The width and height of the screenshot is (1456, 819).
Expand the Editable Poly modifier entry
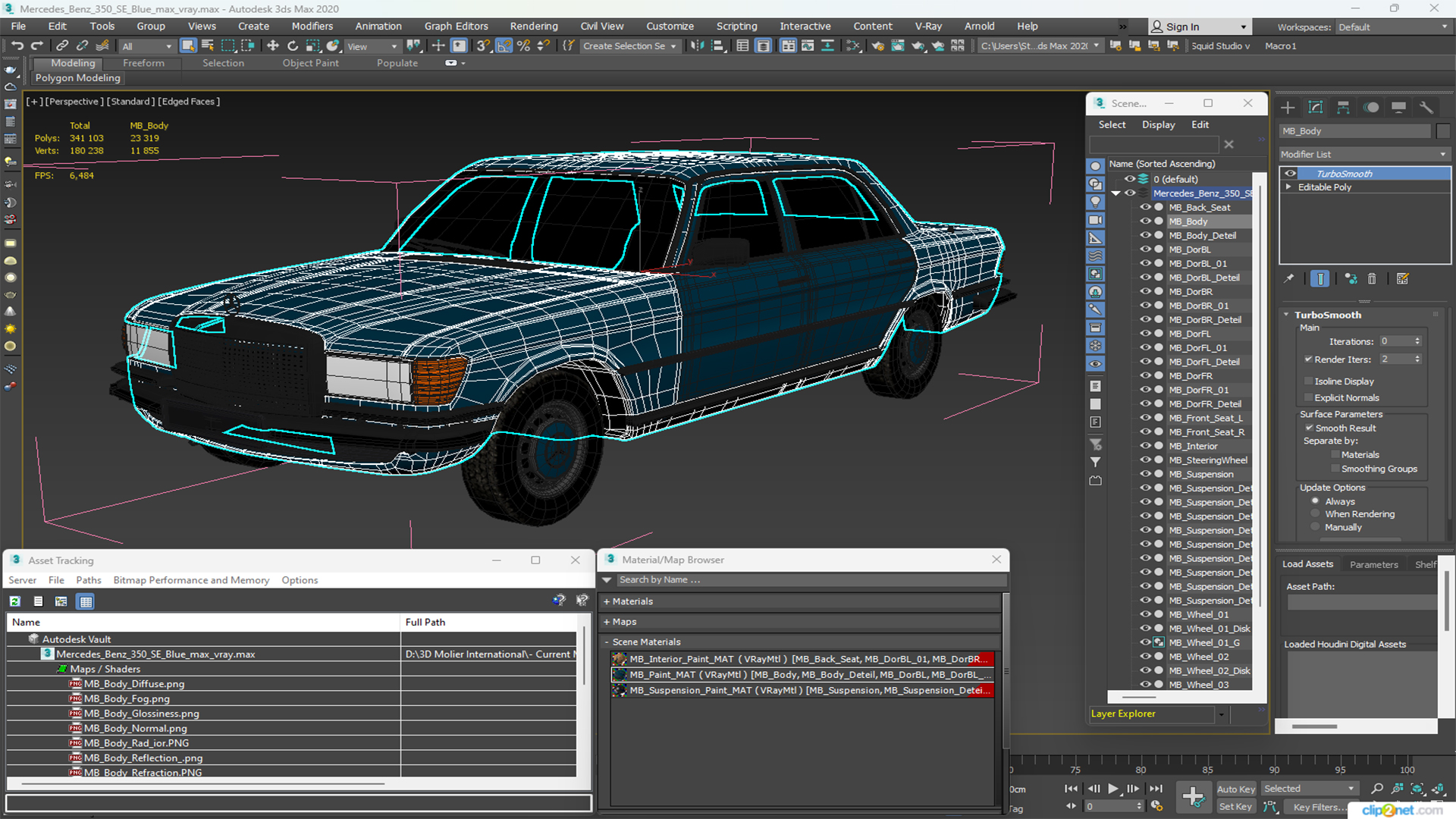click(1288, 187)
